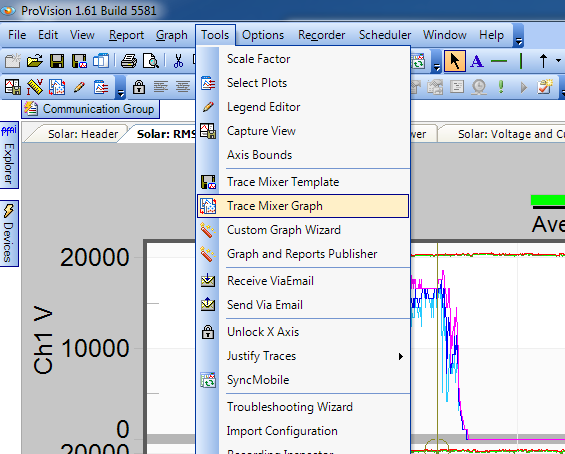Click the checklist with star toolbar icon

[x=545, y=87]
